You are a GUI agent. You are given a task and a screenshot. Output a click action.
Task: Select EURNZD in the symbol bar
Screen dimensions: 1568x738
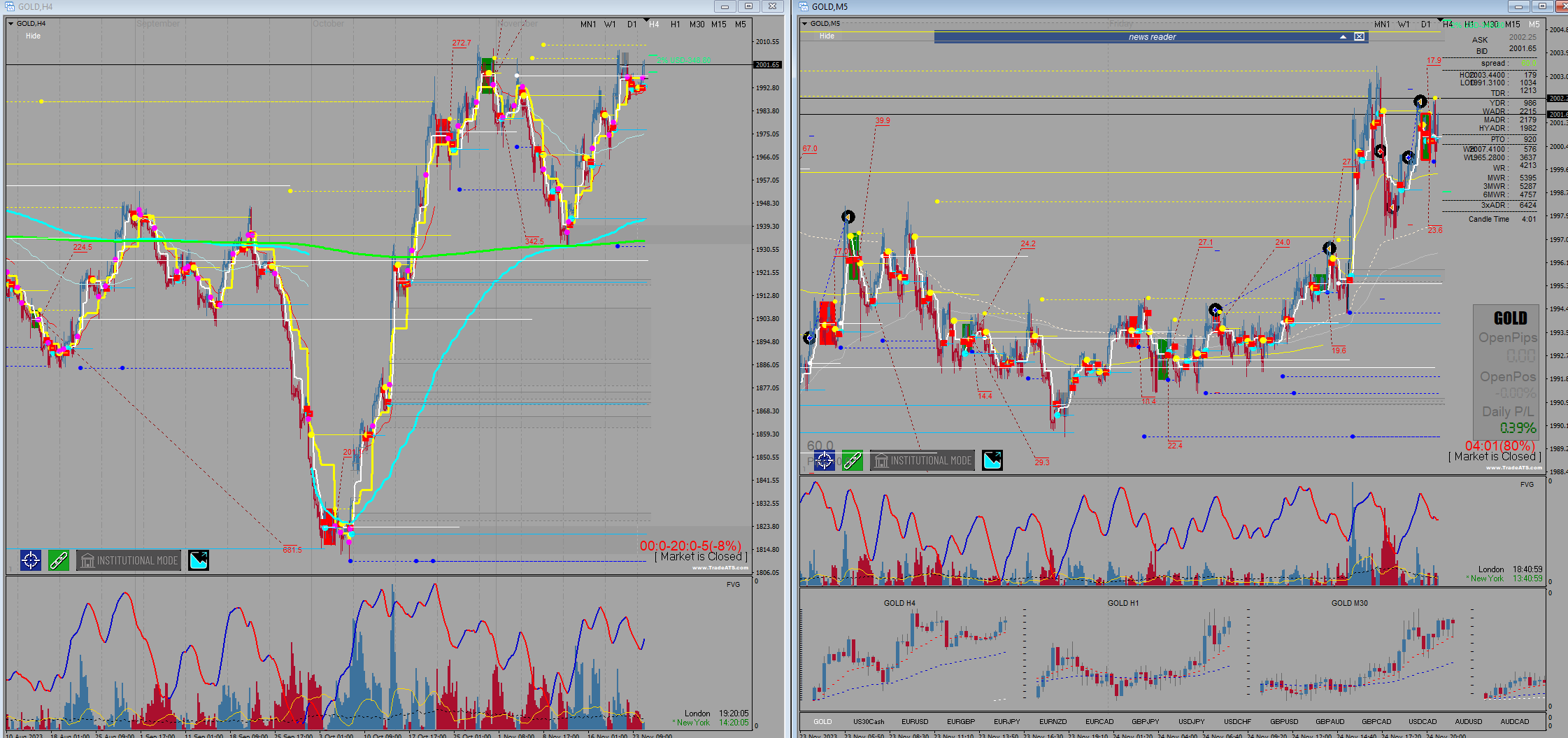coord(1053,722)
